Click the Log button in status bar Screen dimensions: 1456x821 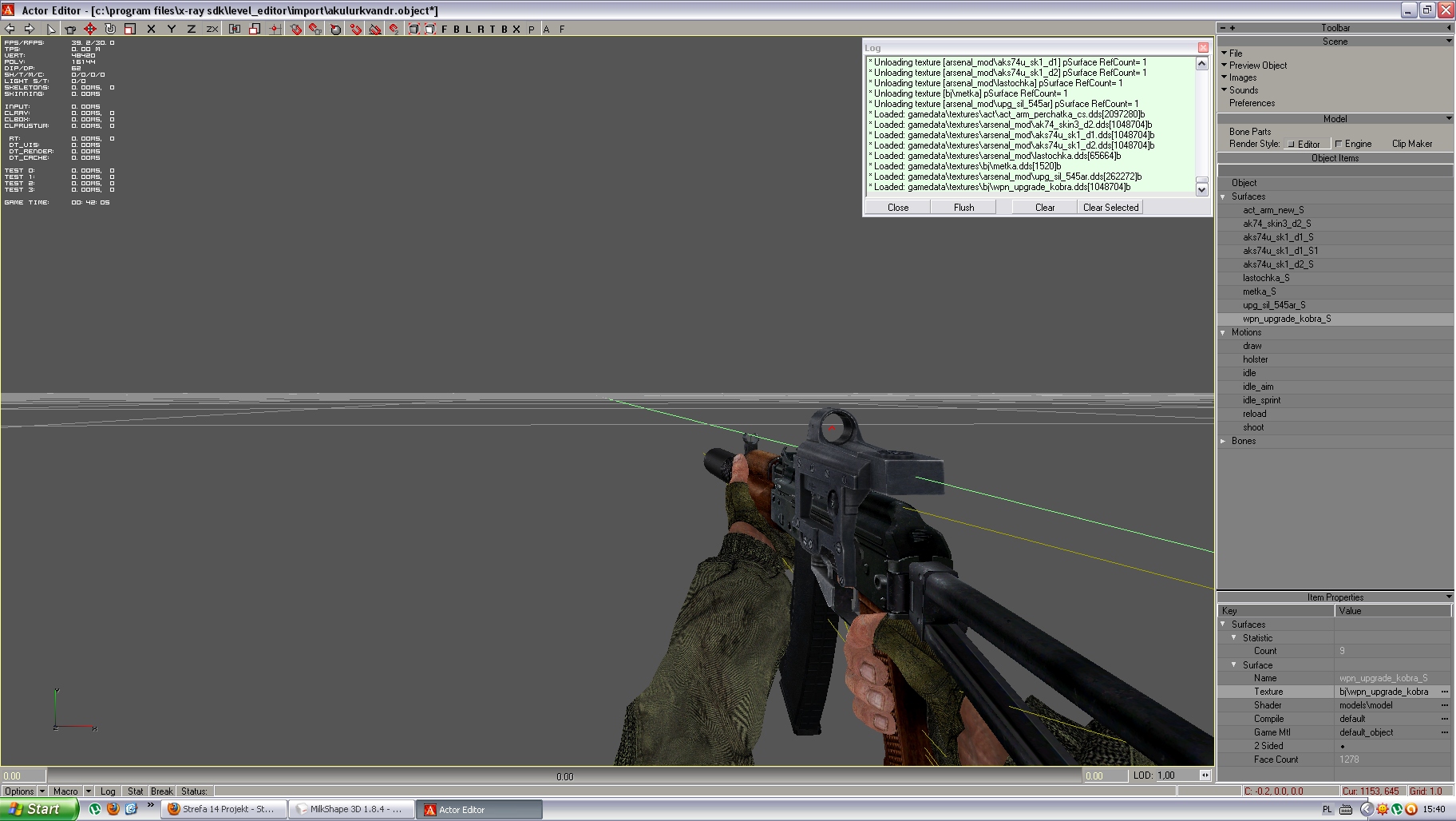108,791
